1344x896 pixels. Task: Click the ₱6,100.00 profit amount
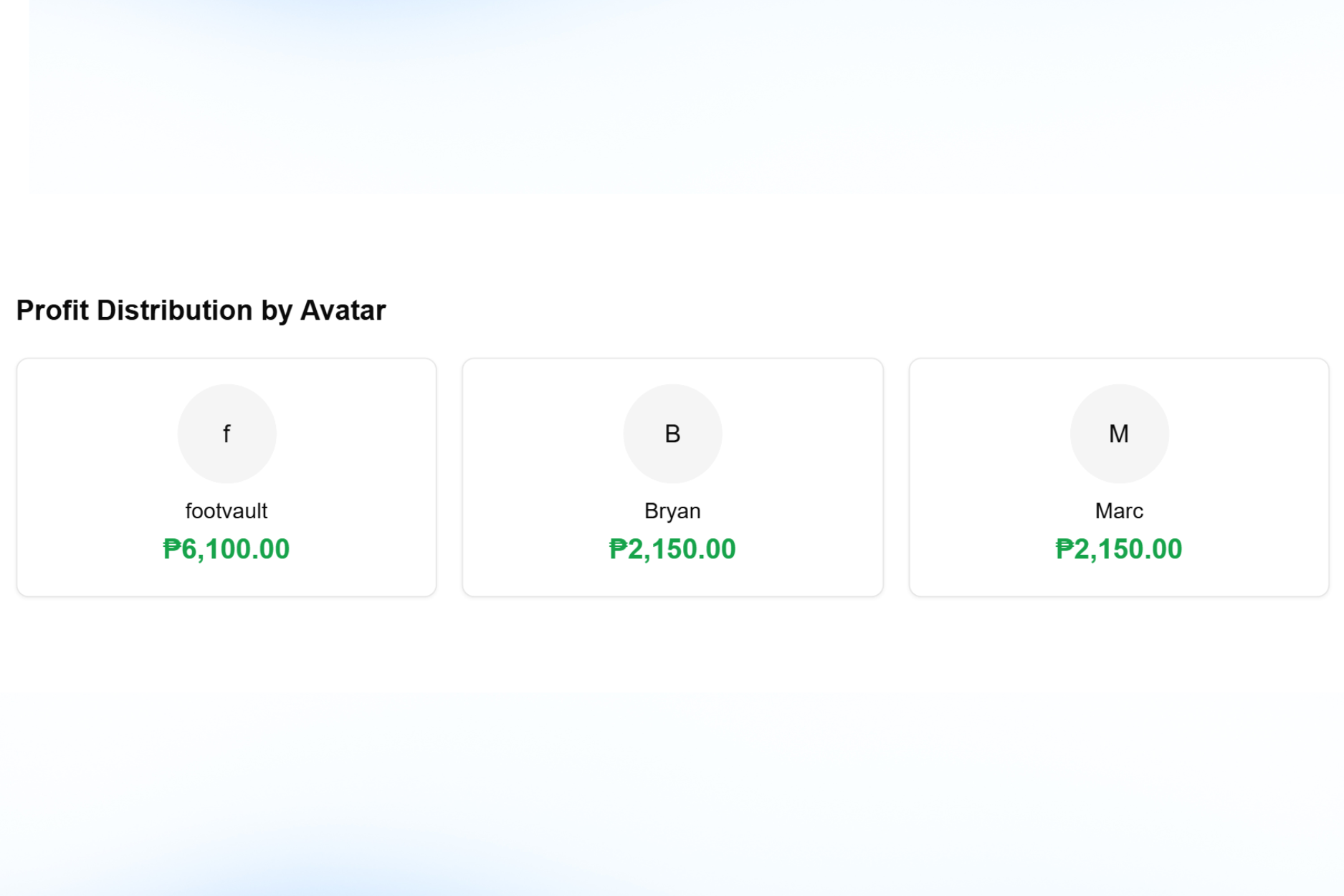[227, 549]
